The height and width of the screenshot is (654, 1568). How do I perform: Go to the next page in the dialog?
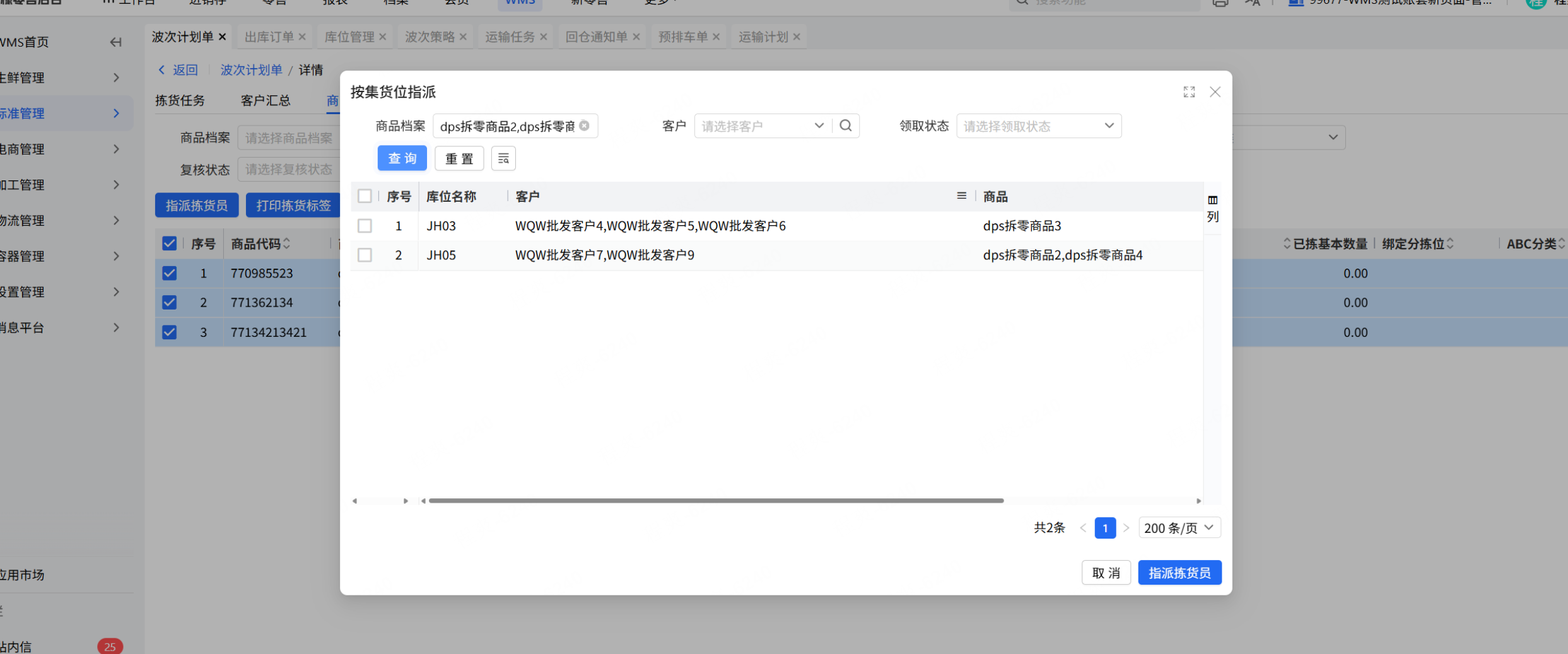[x=1126, y=528]
